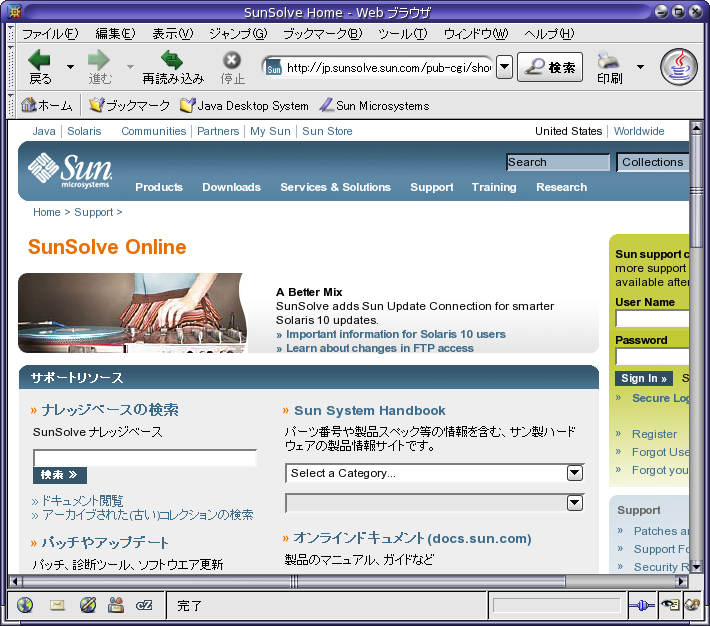Open the ブックマーク folder in bookmarks toolbar
This screenshot has height=626, width=710.
point(129,106)
